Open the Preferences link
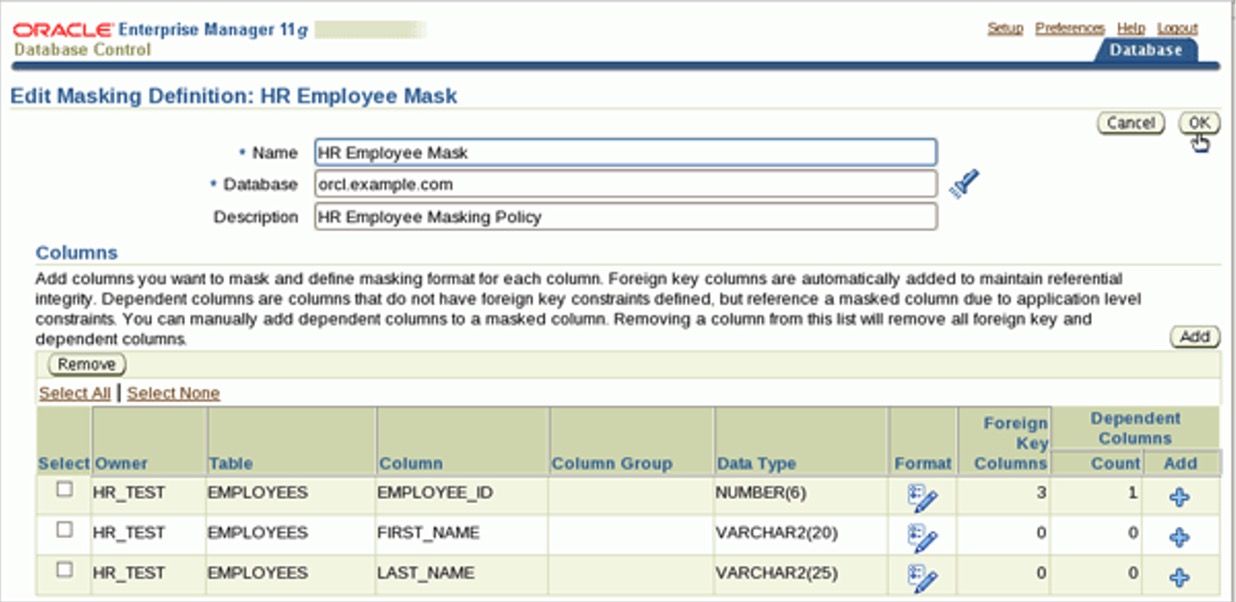The image size is (1236, 602). pyautogui.click(x=1070, y=28)
